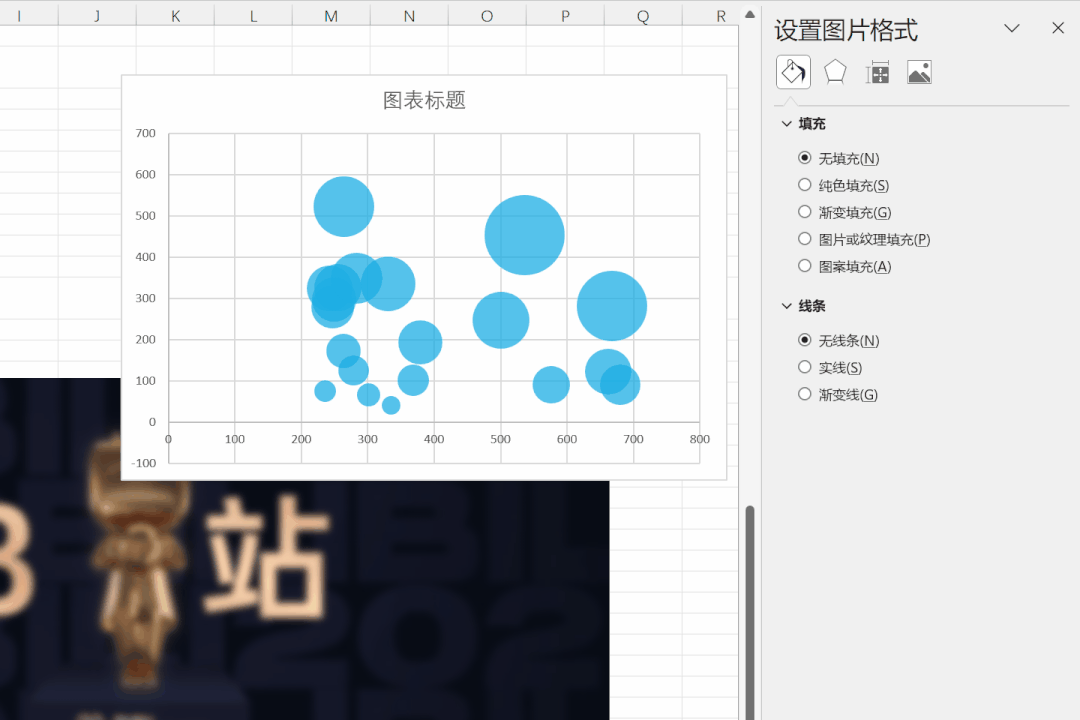Close the 设置图片格式 pane
Screen dimensions: 1080x720
click(1058, 28)
